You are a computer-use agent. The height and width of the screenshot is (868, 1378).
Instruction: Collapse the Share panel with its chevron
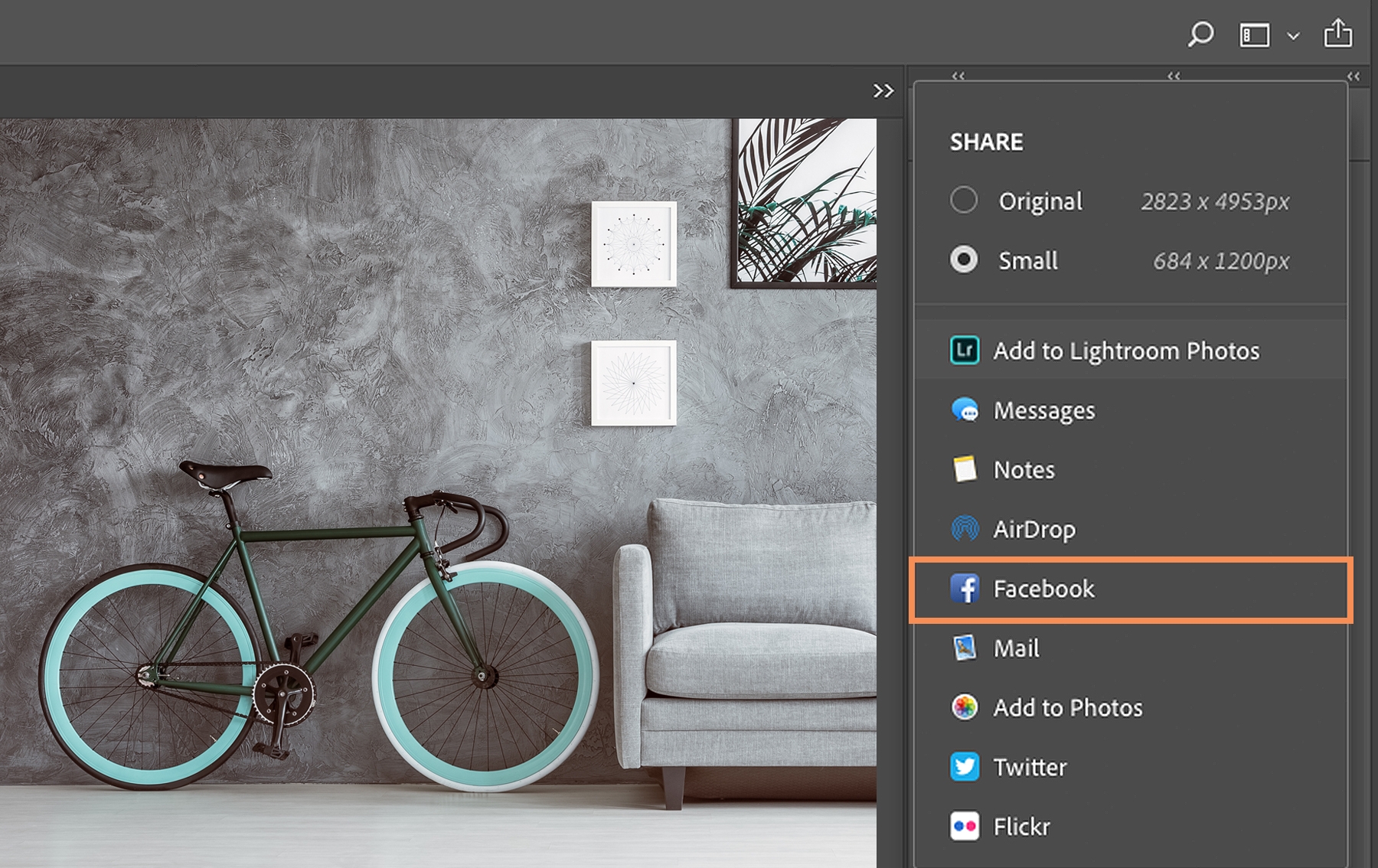click(1172, 76)
